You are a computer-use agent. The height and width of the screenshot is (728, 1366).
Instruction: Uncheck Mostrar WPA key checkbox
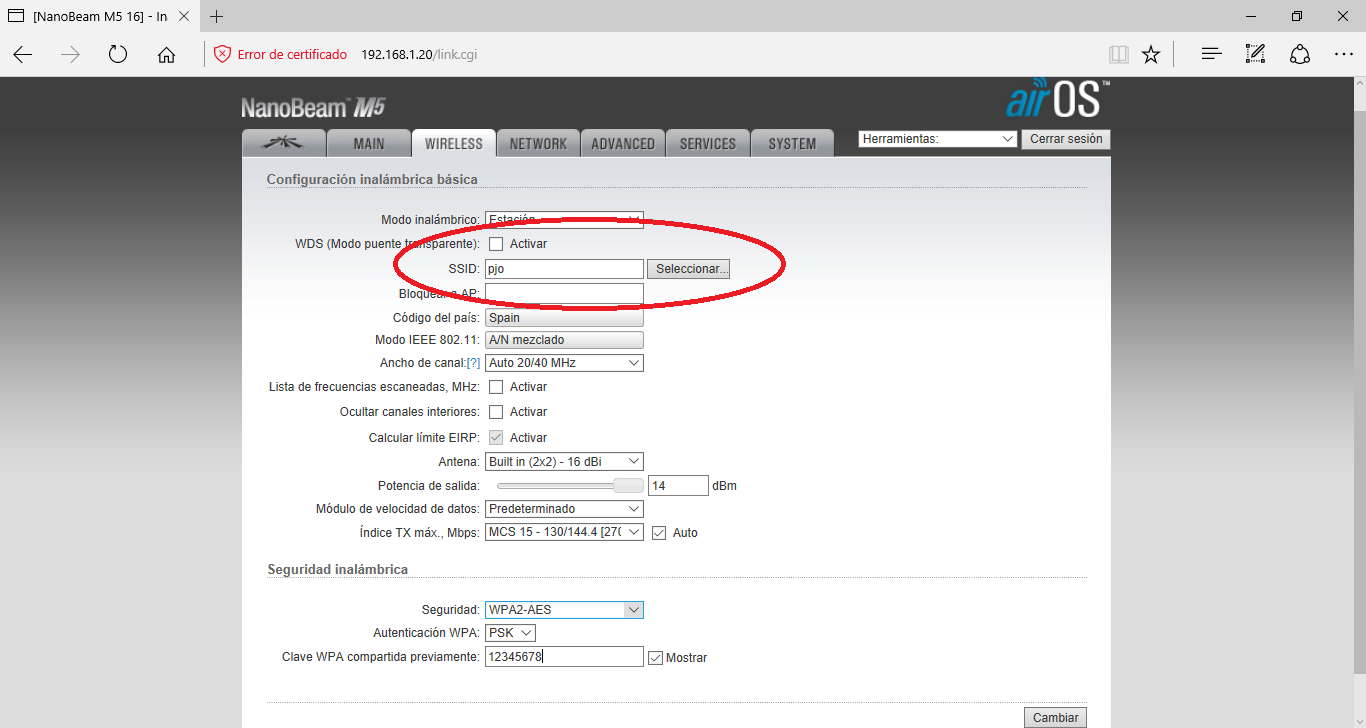655,658
